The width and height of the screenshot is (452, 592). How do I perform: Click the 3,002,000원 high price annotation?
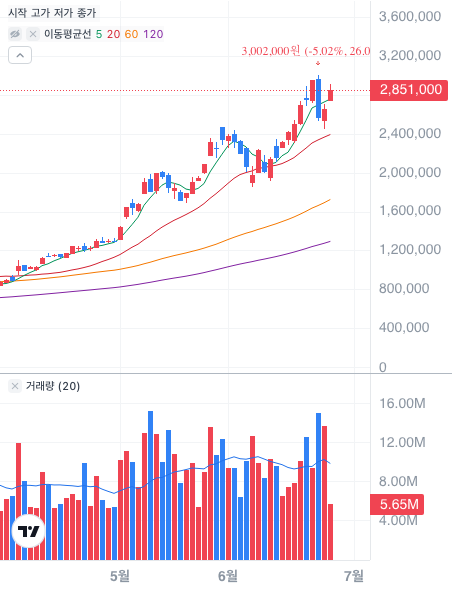pos(306,51)
